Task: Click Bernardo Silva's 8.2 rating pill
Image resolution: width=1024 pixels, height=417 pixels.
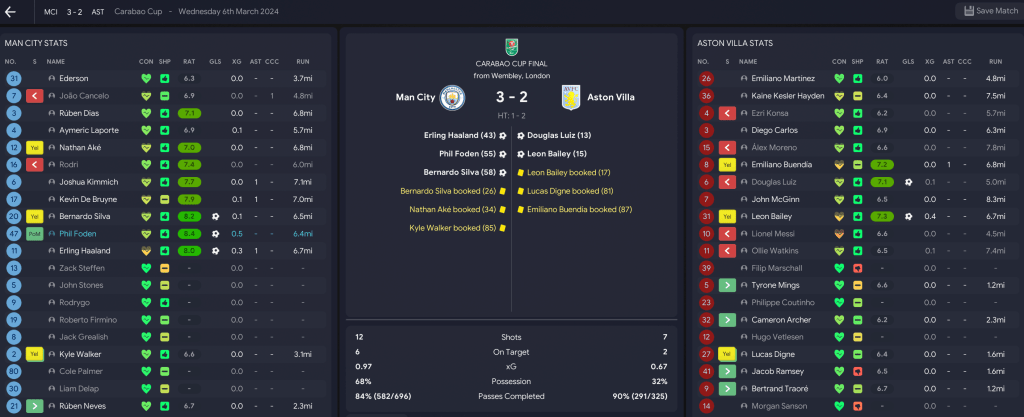Action: (188, 216)
